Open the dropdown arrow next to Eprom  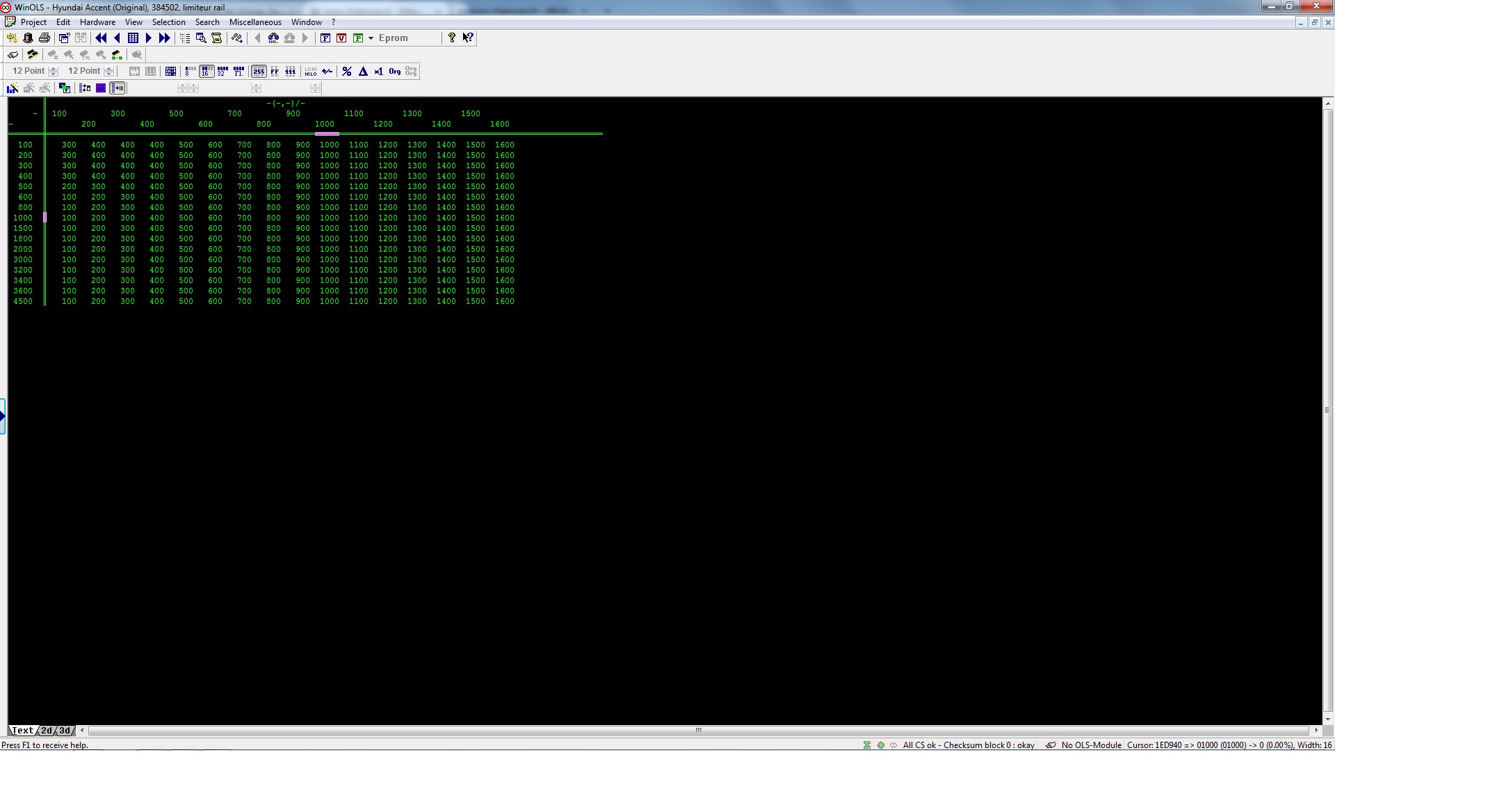pos(371,38)
